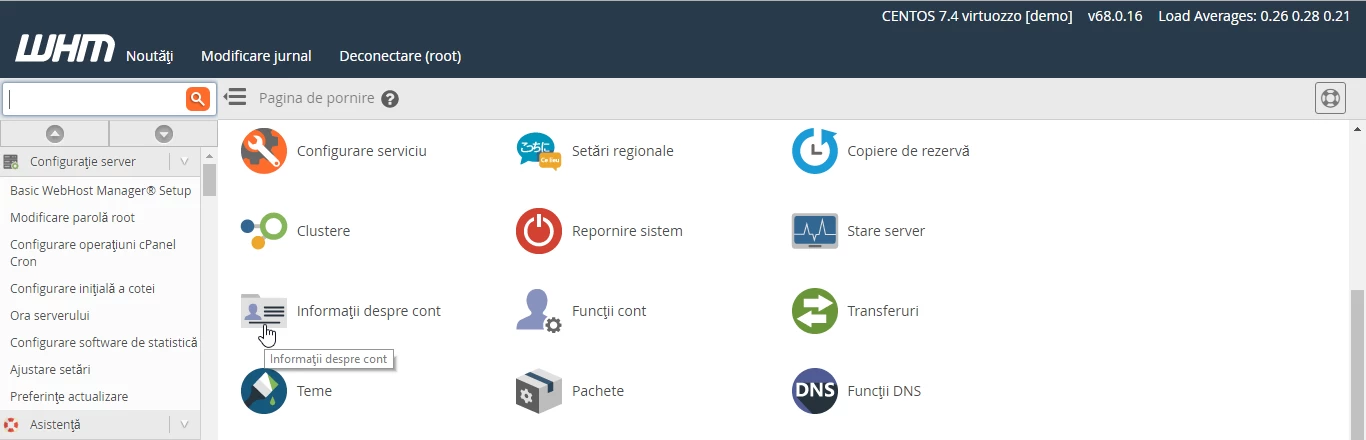Viewport: 1366px width, 440px height.
Task: Click the Clustere circles icon
Action: pyautogui.click(x=264, y=231)
